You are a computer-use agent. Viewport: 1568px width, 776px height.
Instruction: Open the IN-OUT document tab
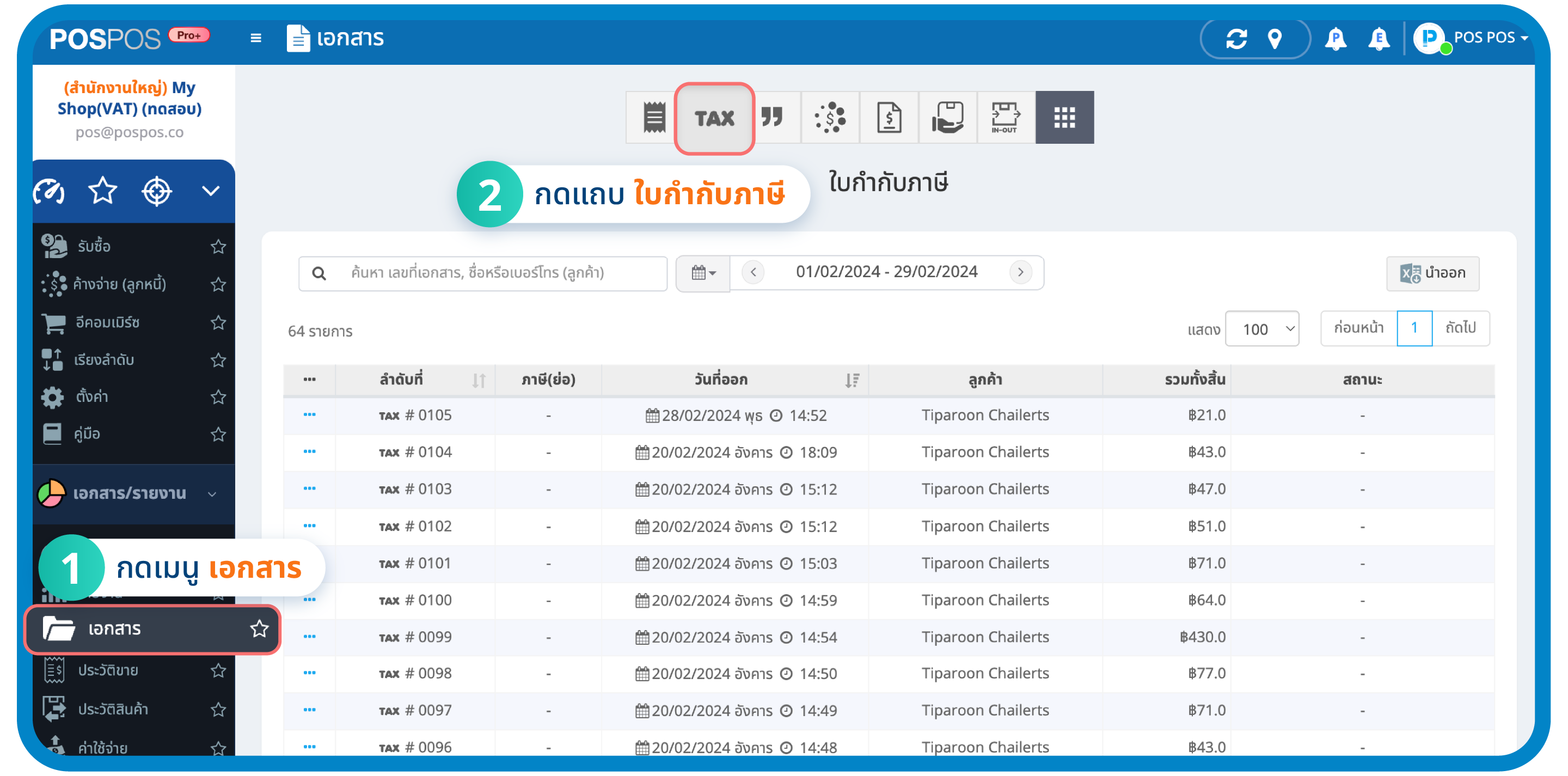pyautogui.click(x=1005, y=118)
